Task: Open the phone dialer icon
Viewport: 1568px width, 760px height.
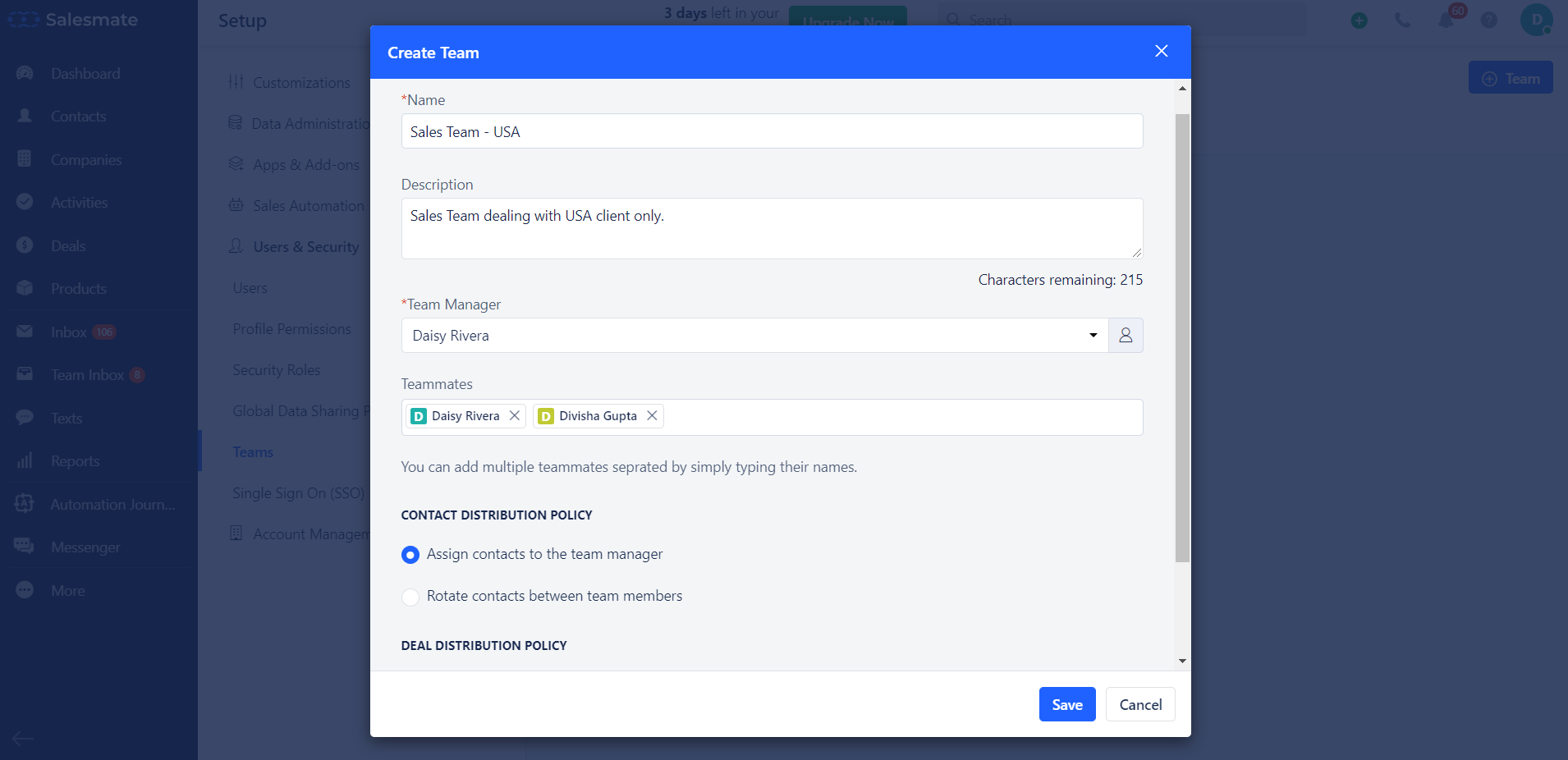Action: click(x=1403, y=21)
